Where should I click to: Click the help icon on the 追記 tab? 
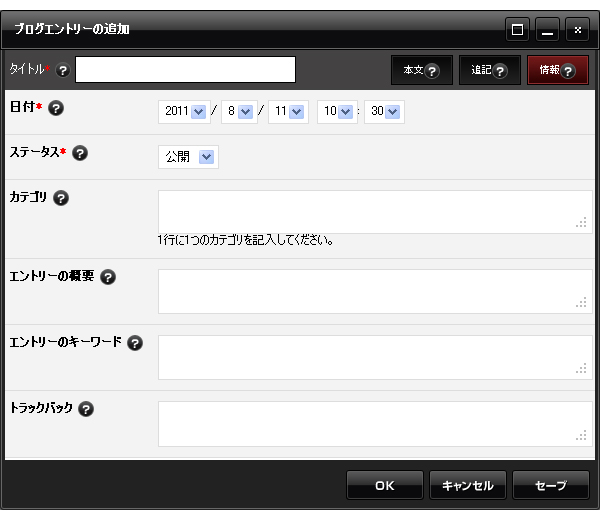click(500, 71)
